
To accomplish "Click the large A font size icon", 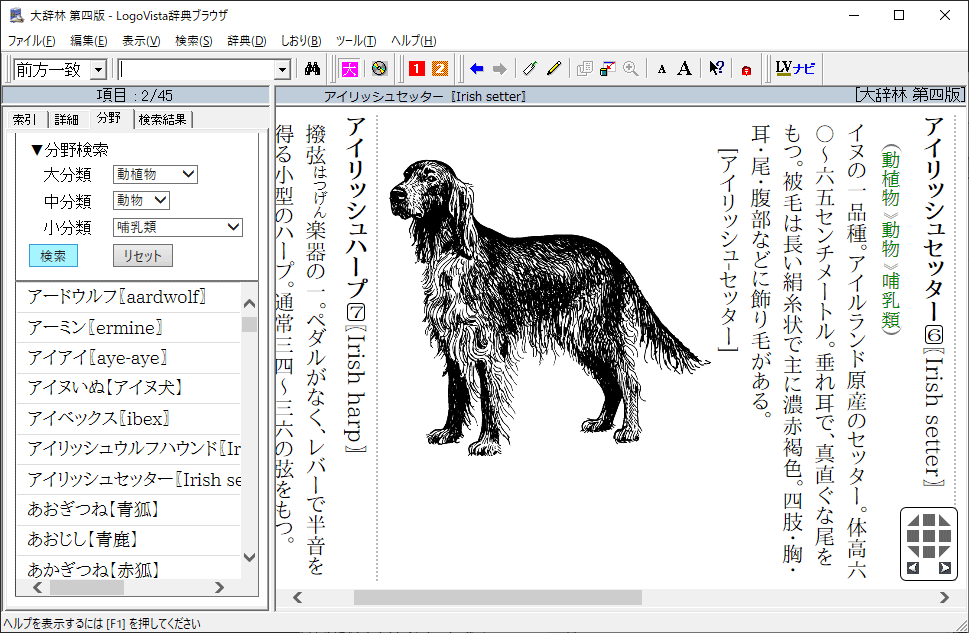I will point(684,69).
